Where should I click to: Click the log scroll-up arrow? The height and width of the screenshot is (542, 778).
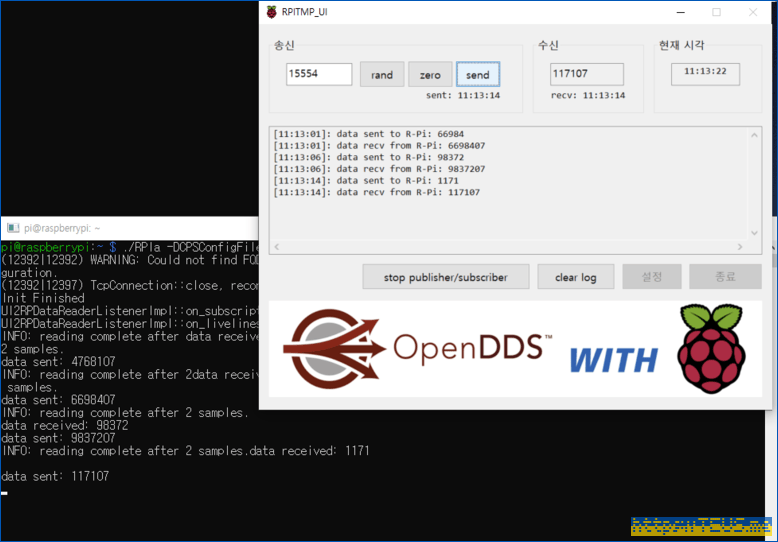click(754, 135)
